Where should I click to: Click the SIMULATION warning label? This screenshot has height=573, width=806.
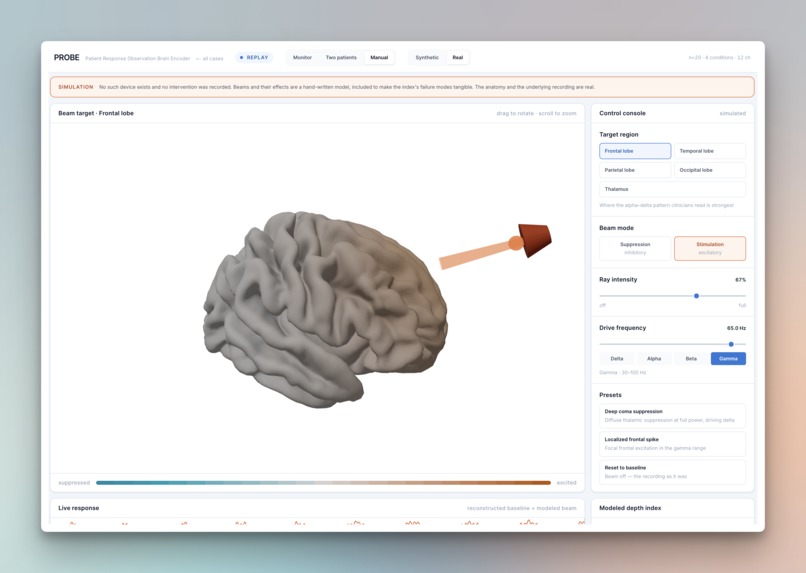(x=76, y=87)
